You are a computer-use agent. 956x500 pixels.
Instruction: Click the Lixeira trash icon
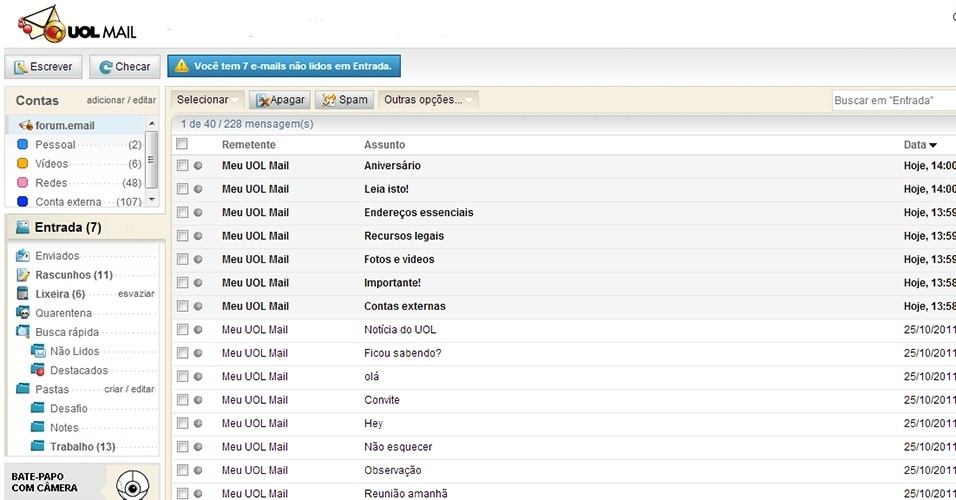[23, 294]
